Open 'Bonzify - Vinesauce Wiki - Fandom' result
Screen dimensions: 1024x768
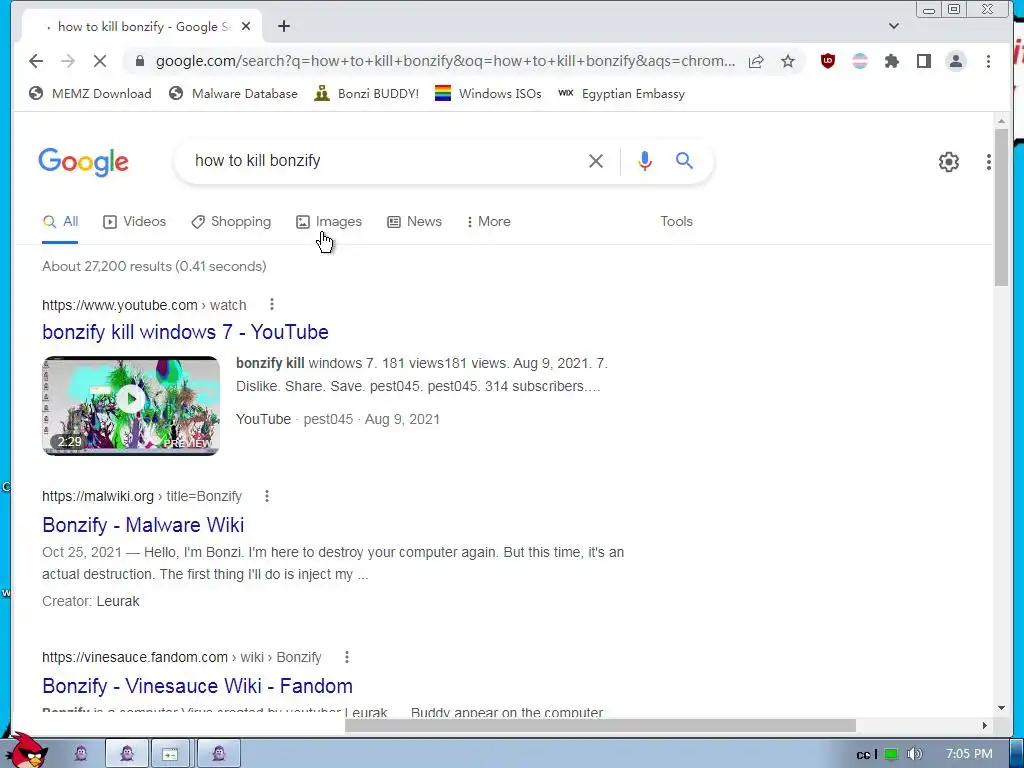point(197,686)
